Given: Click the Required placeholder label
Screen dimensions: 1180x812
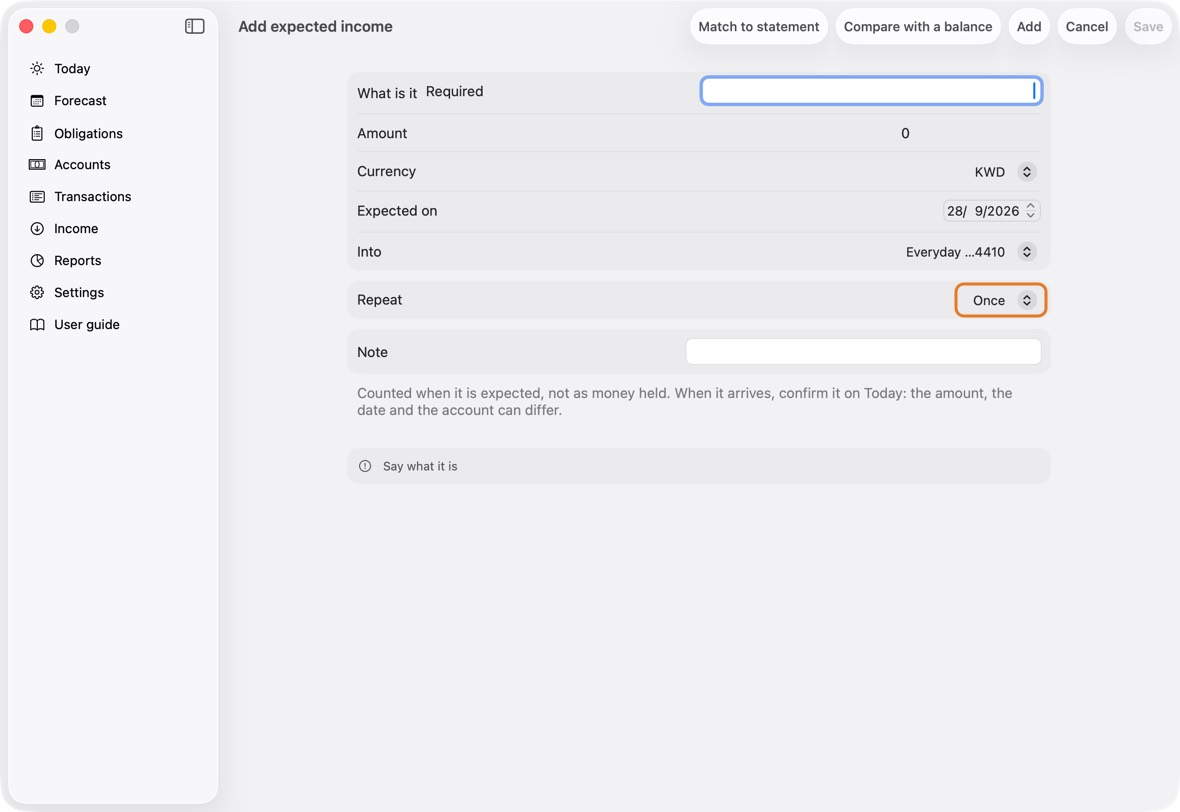Looking at the screenshot, I should tap(455, 91).
